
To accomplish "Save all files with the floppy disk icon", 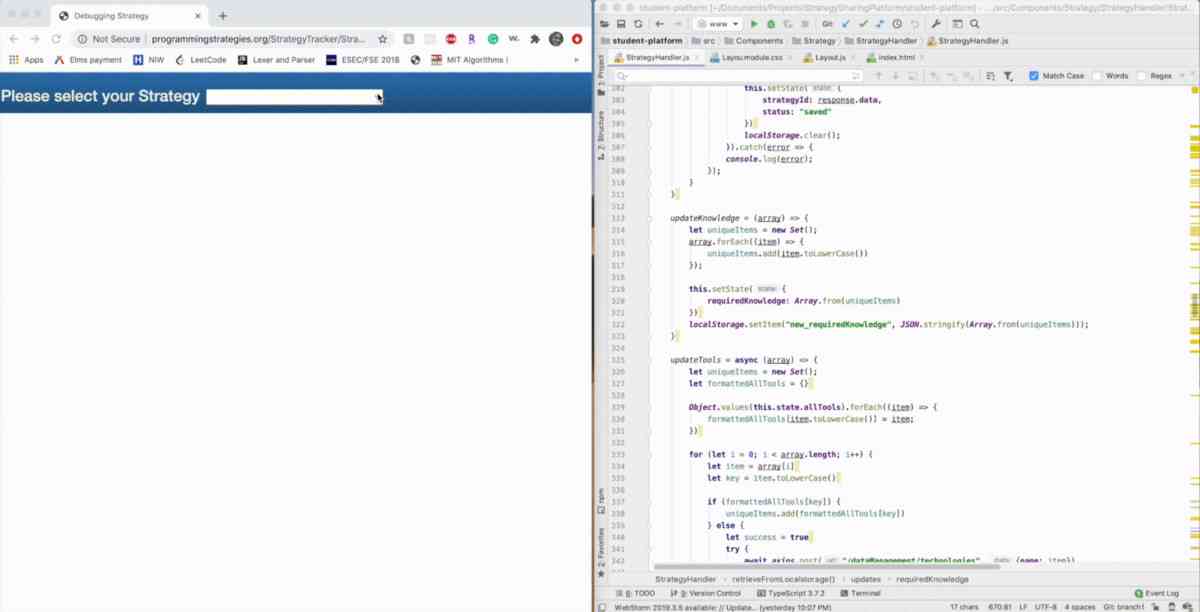I will point(621,24).
